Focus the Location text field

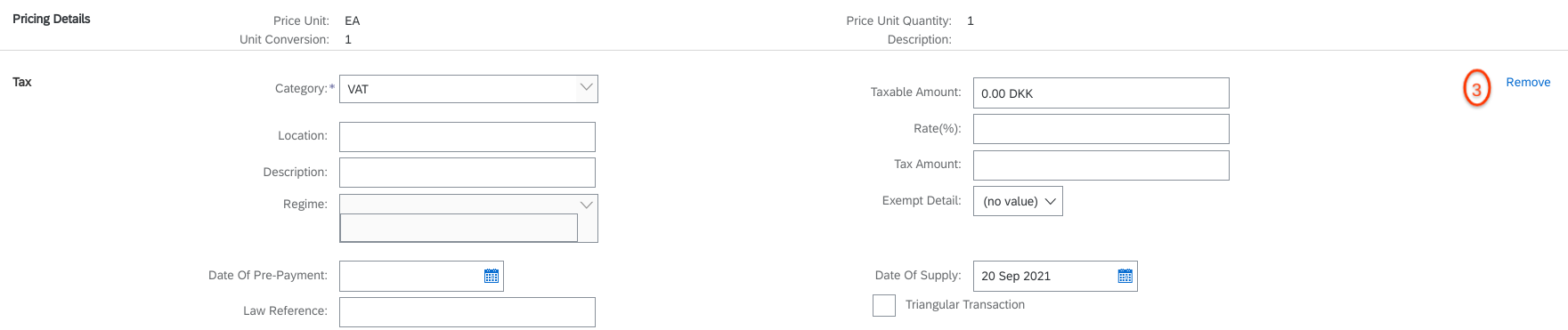click(467, 137)
